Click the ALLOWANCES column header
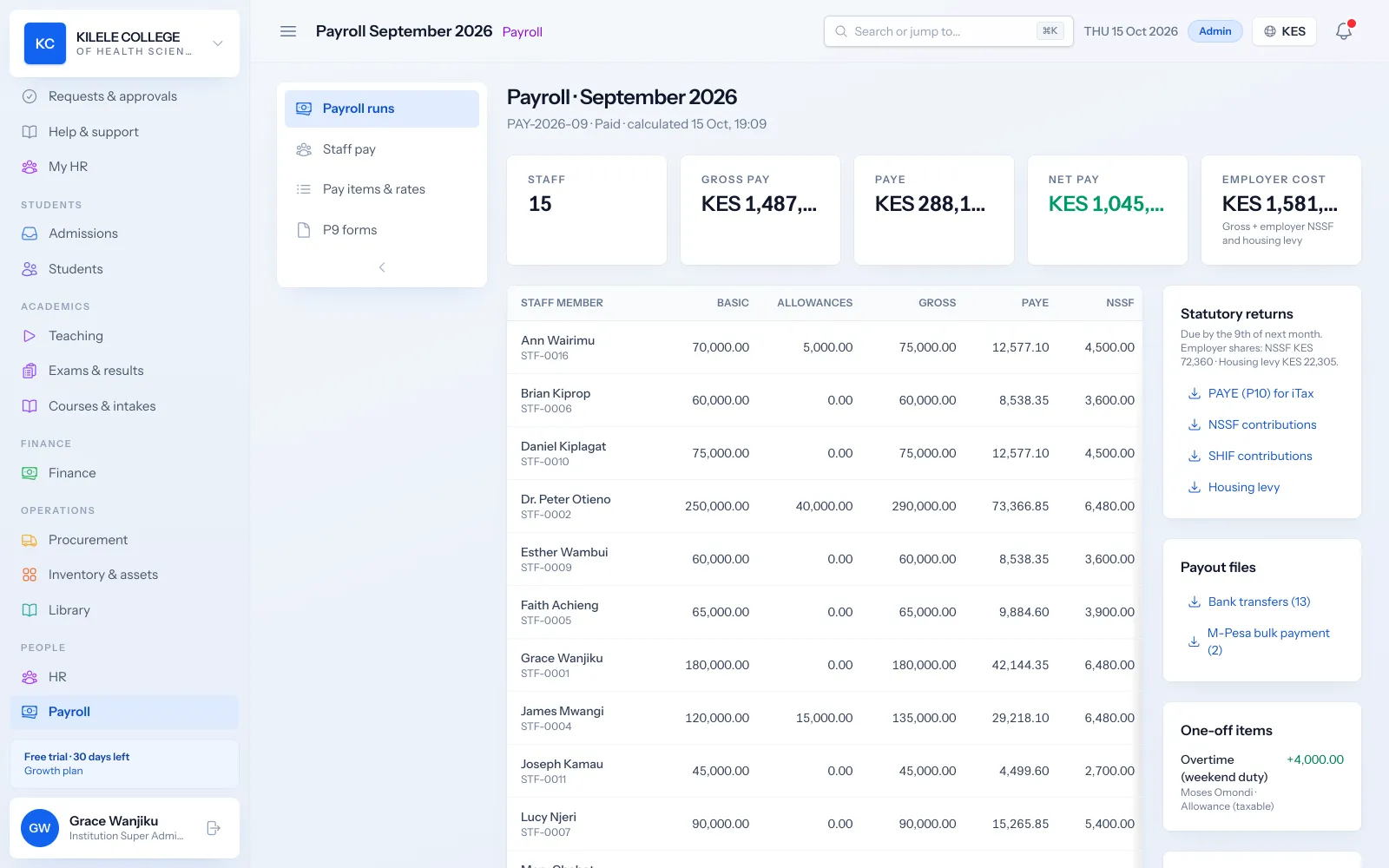 click(814, 303)
